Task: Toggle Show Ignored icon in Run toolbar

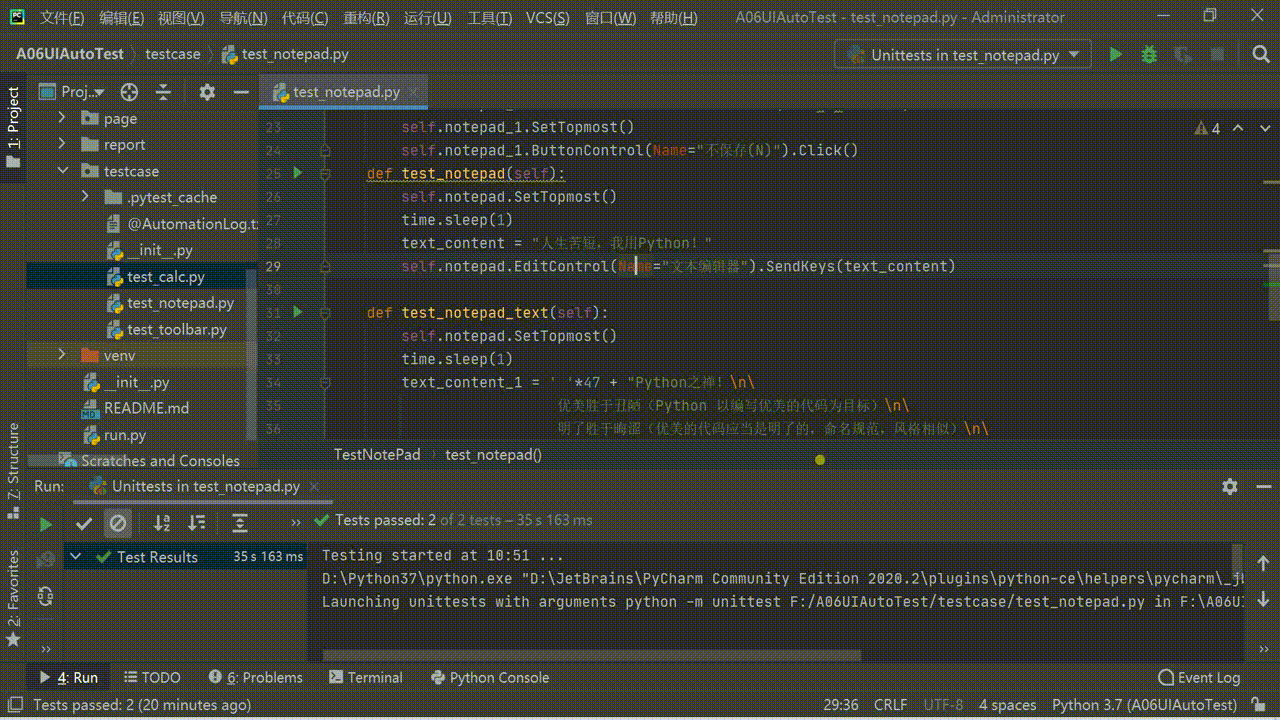Action: point(118,523)
